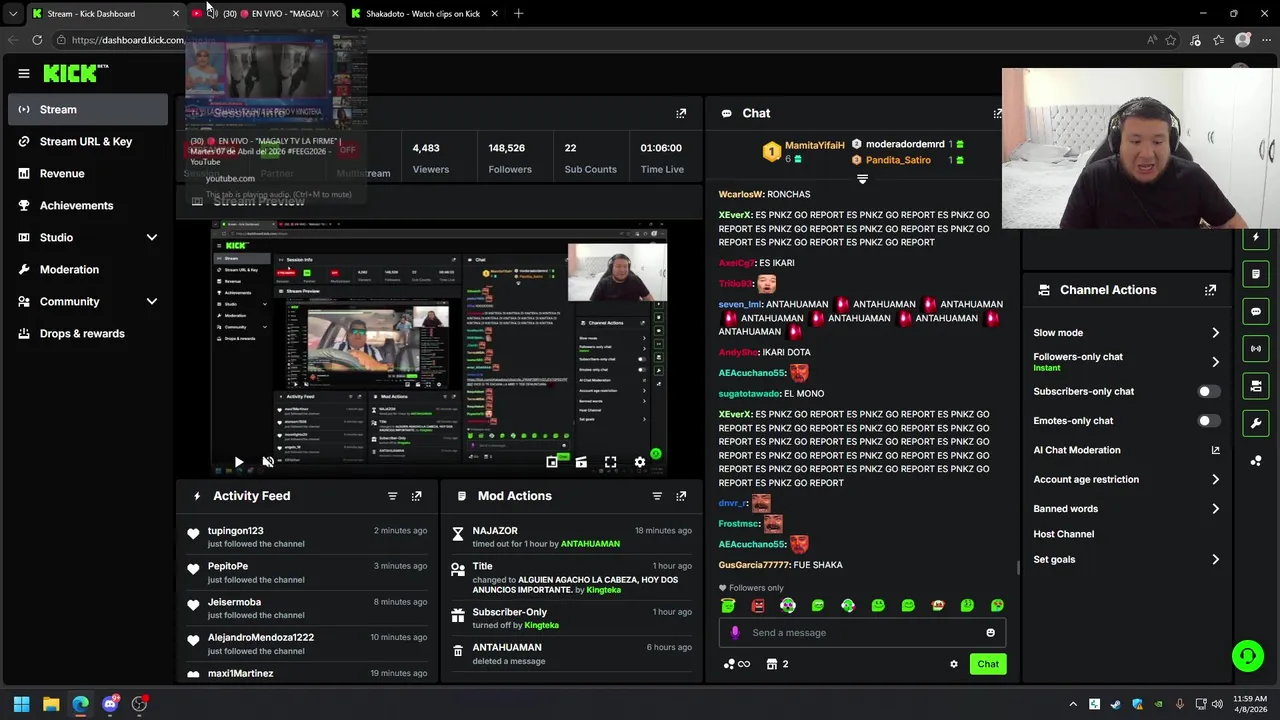This screenshot has width=1280, height=720.
Task: Open File Explorer from taskbar
Action: pos(51,704)
